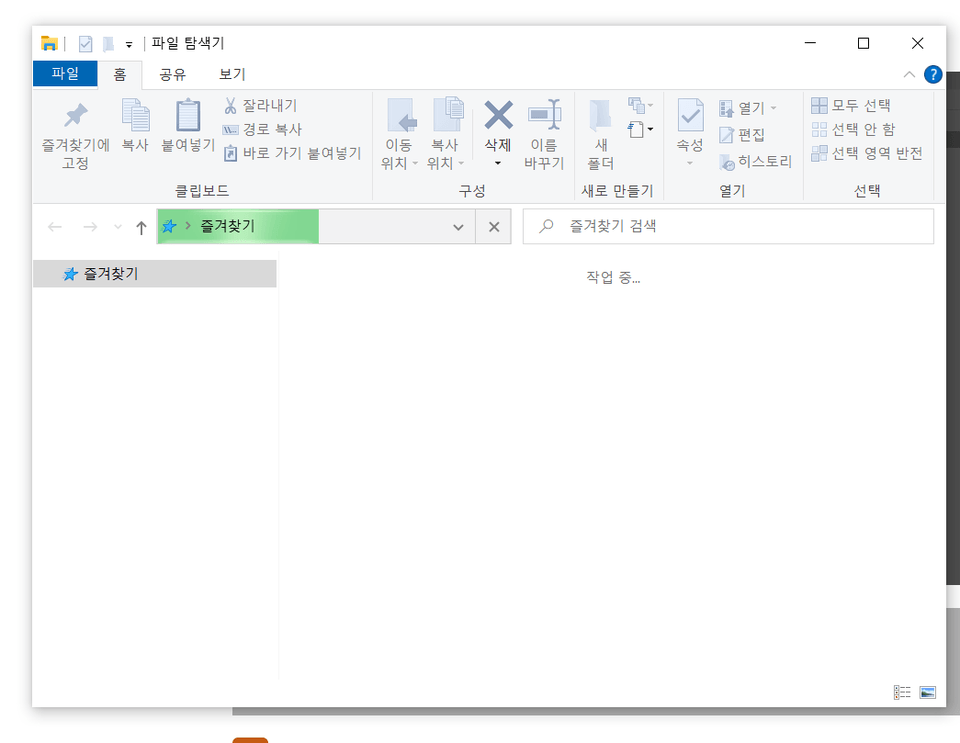Expand the address bar history dropdown
Image resolution: width=960 pixels, height=743 pixels.
tap(458, 227)
